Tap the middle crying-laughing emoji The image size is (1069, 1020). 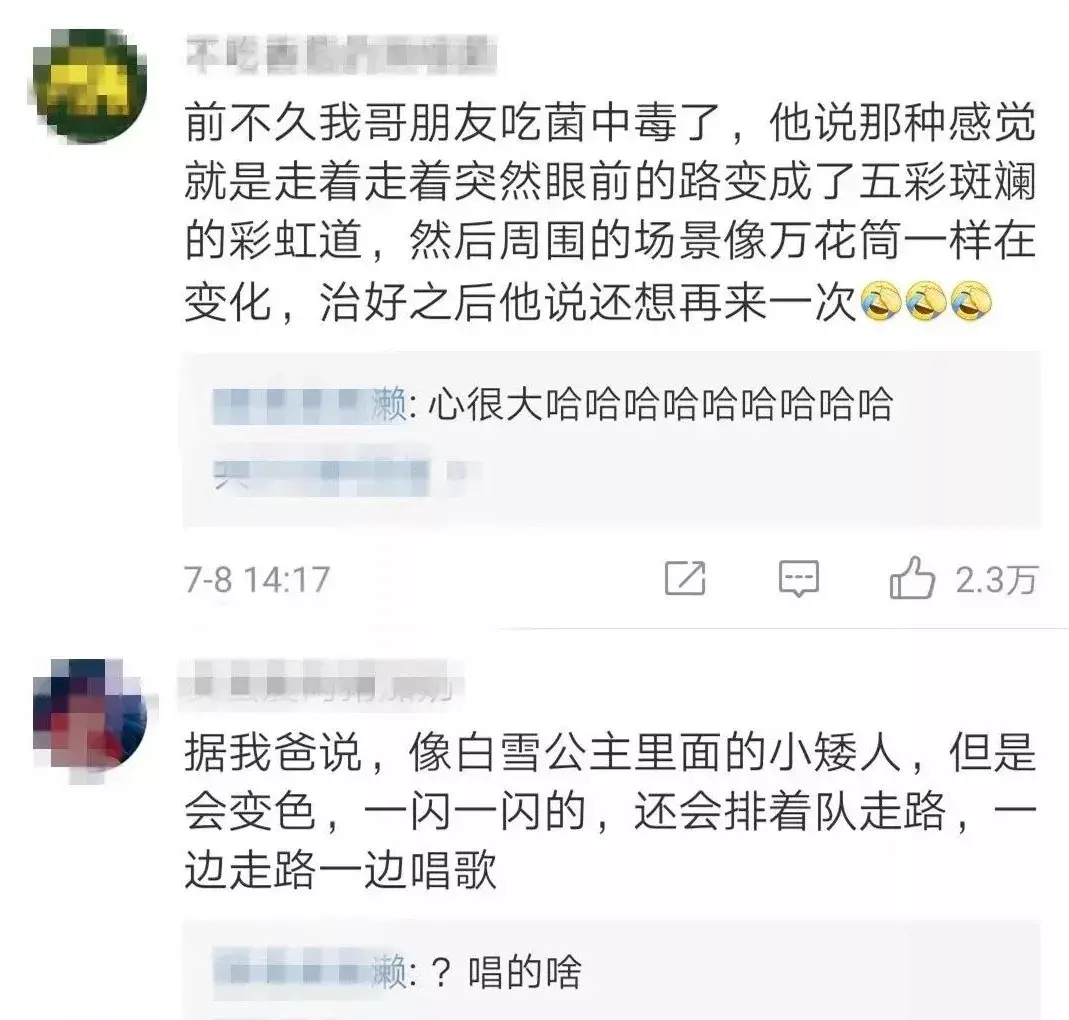pos(926,301)
